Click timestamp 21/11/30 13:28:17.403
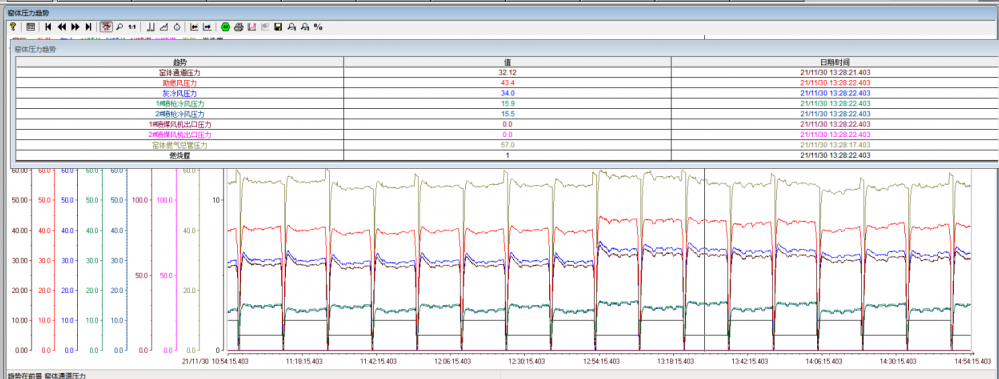The image size is (999, 379). tap(835, 145)
